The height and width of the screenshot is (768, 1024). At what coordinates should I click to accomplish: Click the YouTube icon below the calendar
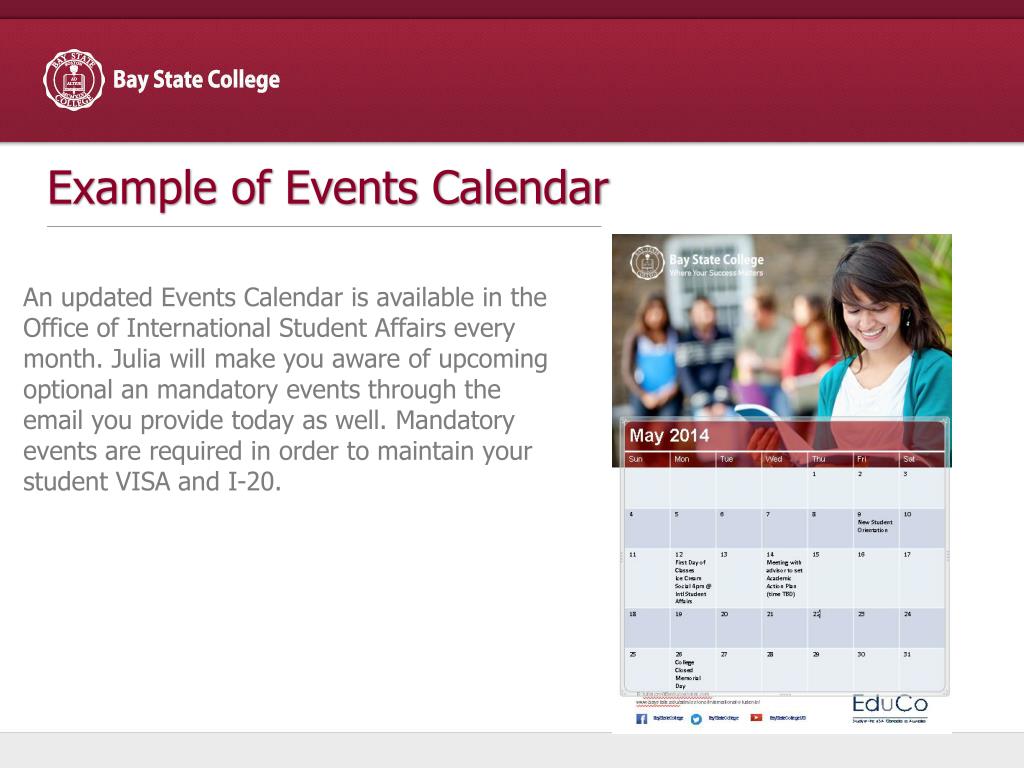756,717
